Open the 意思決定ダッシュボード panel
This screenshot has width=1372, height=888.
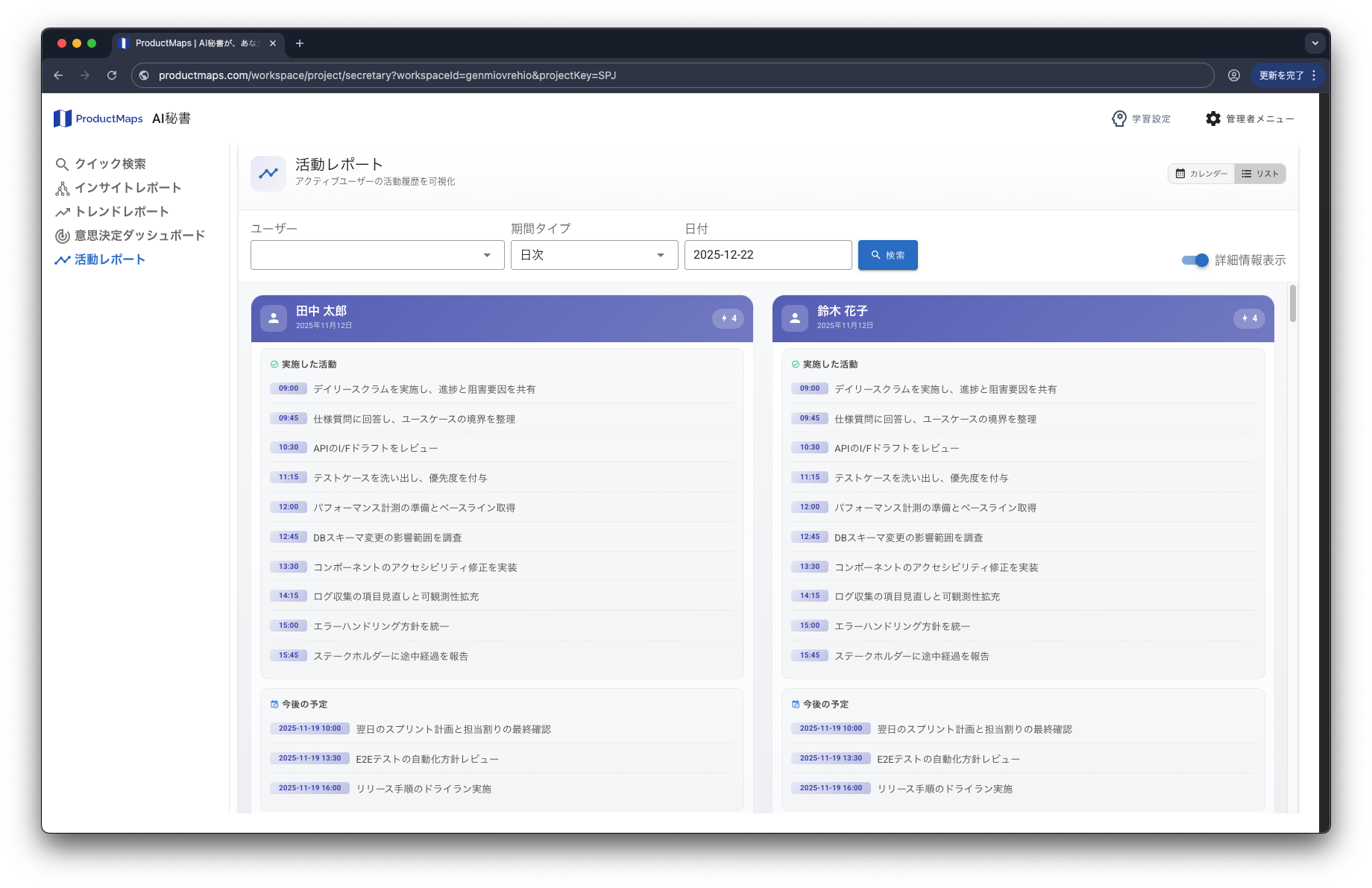coord(63,236)
